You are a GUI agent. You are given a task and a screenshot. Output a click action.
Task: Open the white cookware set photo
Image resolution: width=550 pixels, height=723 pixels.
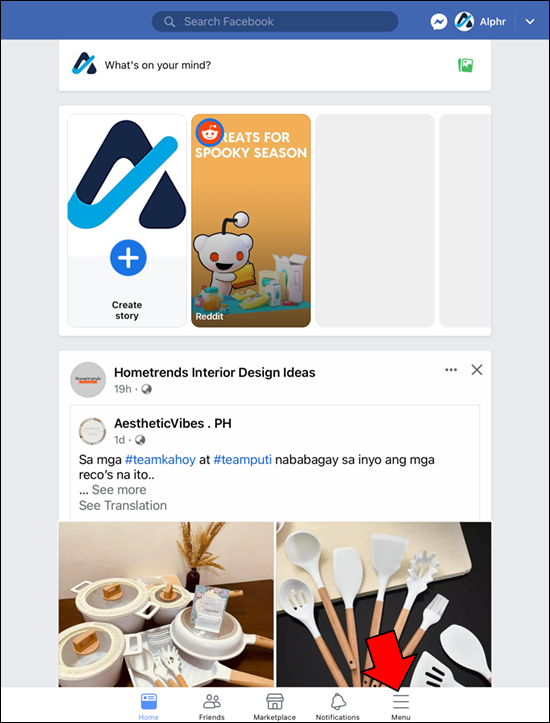coord(166,604)
